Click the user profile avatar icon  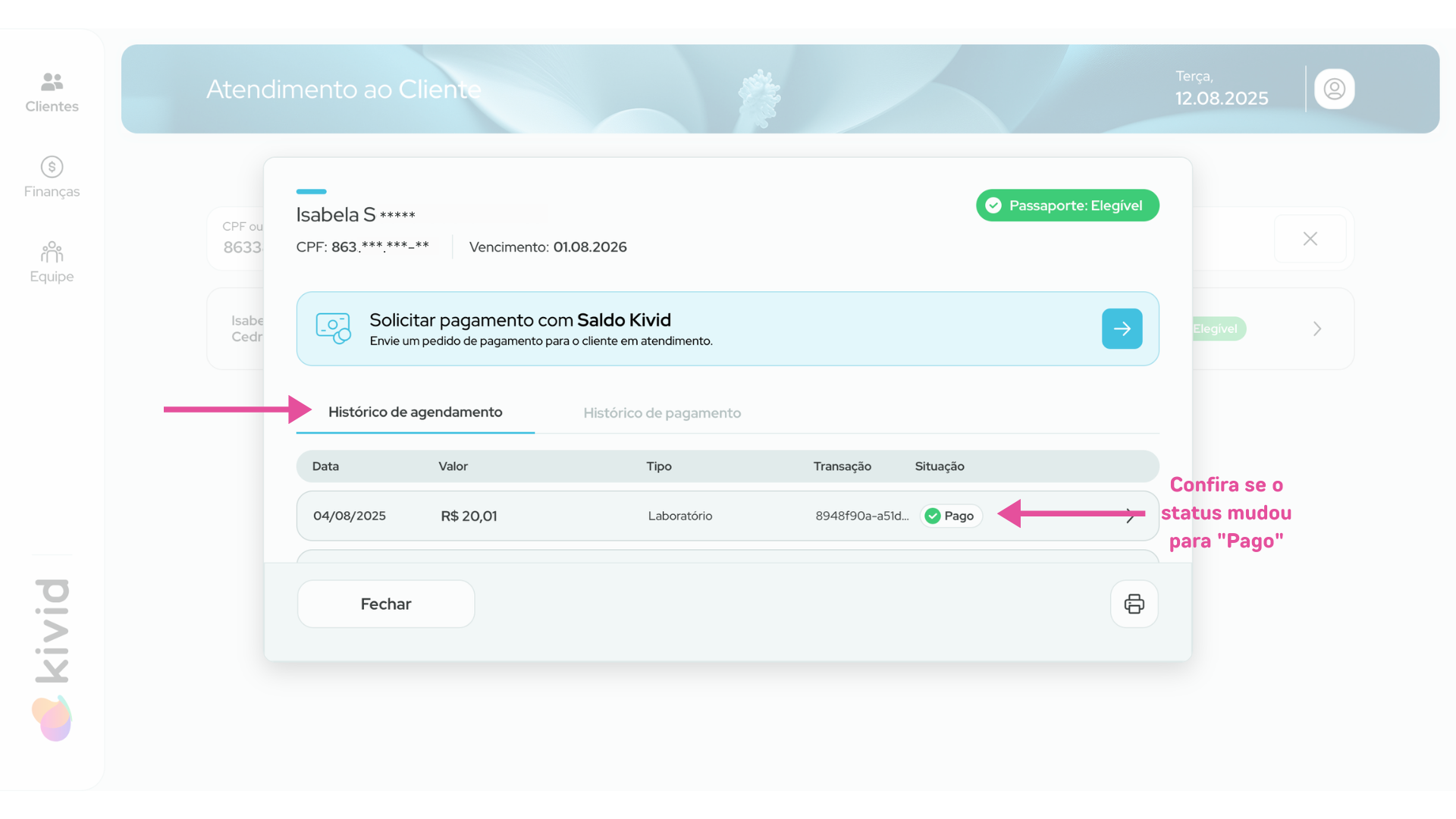(x=1334, y=89)
